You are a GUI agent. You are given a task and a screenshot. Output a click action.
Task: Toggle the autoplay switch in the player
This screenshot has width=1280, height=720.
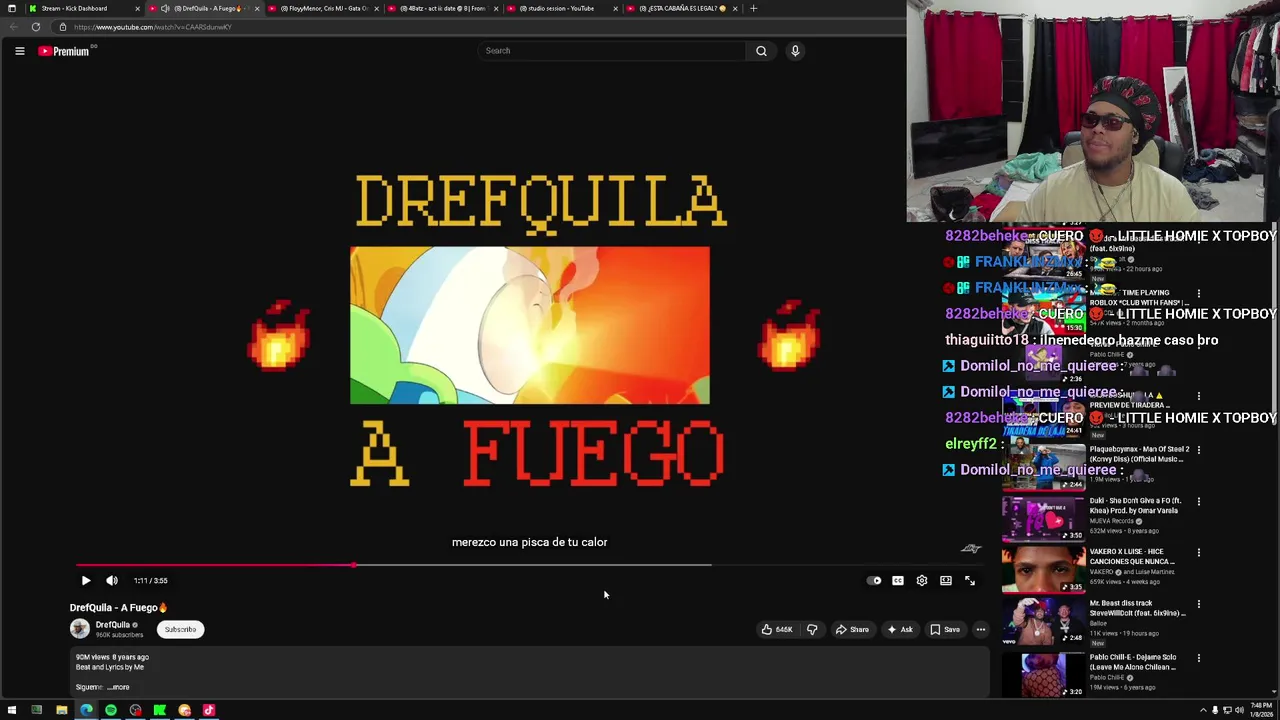point(874,580)
